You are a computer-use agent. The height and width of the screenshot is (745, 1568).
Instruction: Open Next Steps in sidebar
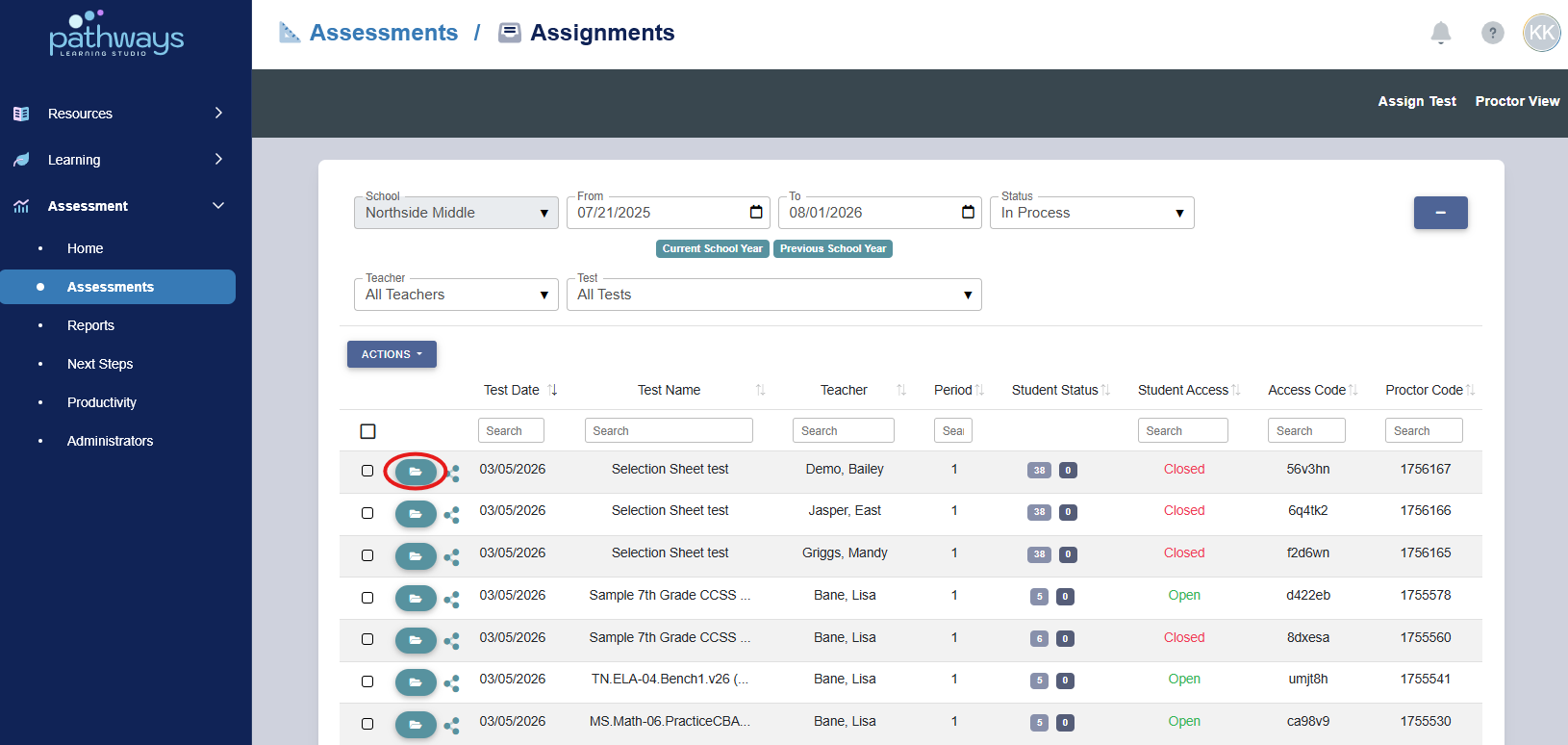click(x=100, y=364)
